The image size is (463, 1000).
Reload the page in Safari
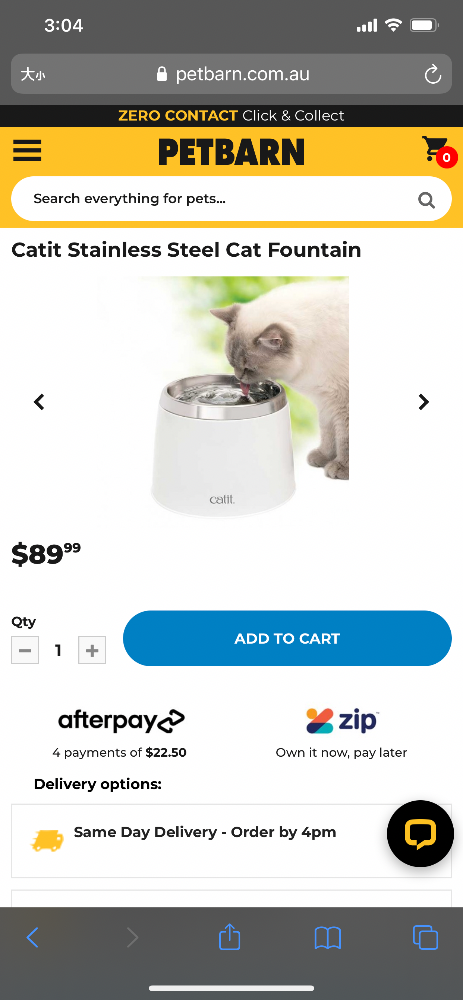433,75
